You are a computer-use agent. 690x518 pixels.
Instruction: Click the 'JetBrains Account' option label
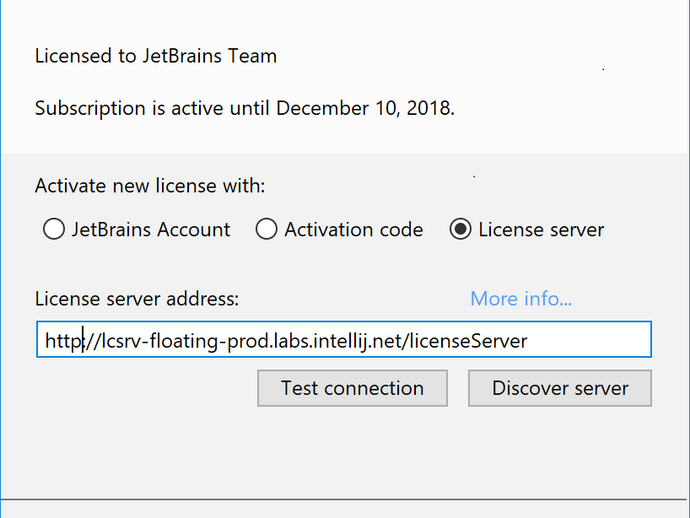(151, 230)
